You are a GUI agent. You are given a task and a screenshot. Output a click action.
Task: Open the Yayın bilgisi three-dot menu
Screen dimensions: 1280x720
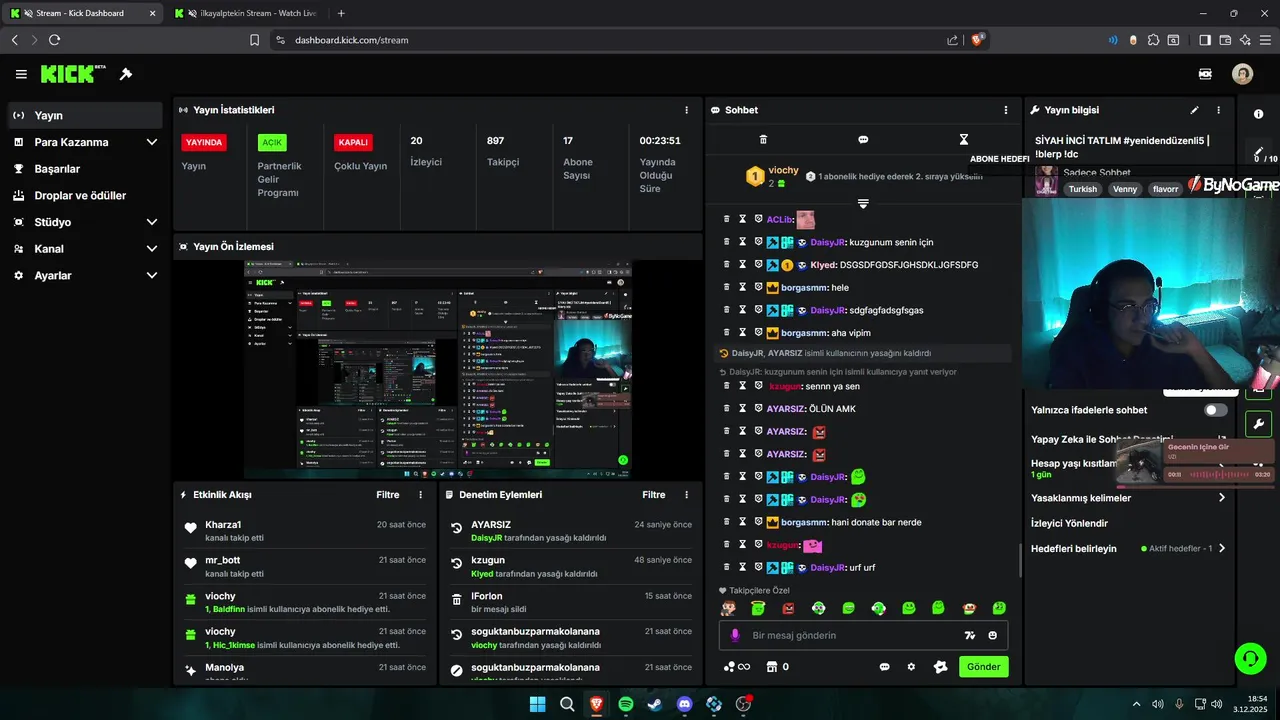click(1218, 110)
